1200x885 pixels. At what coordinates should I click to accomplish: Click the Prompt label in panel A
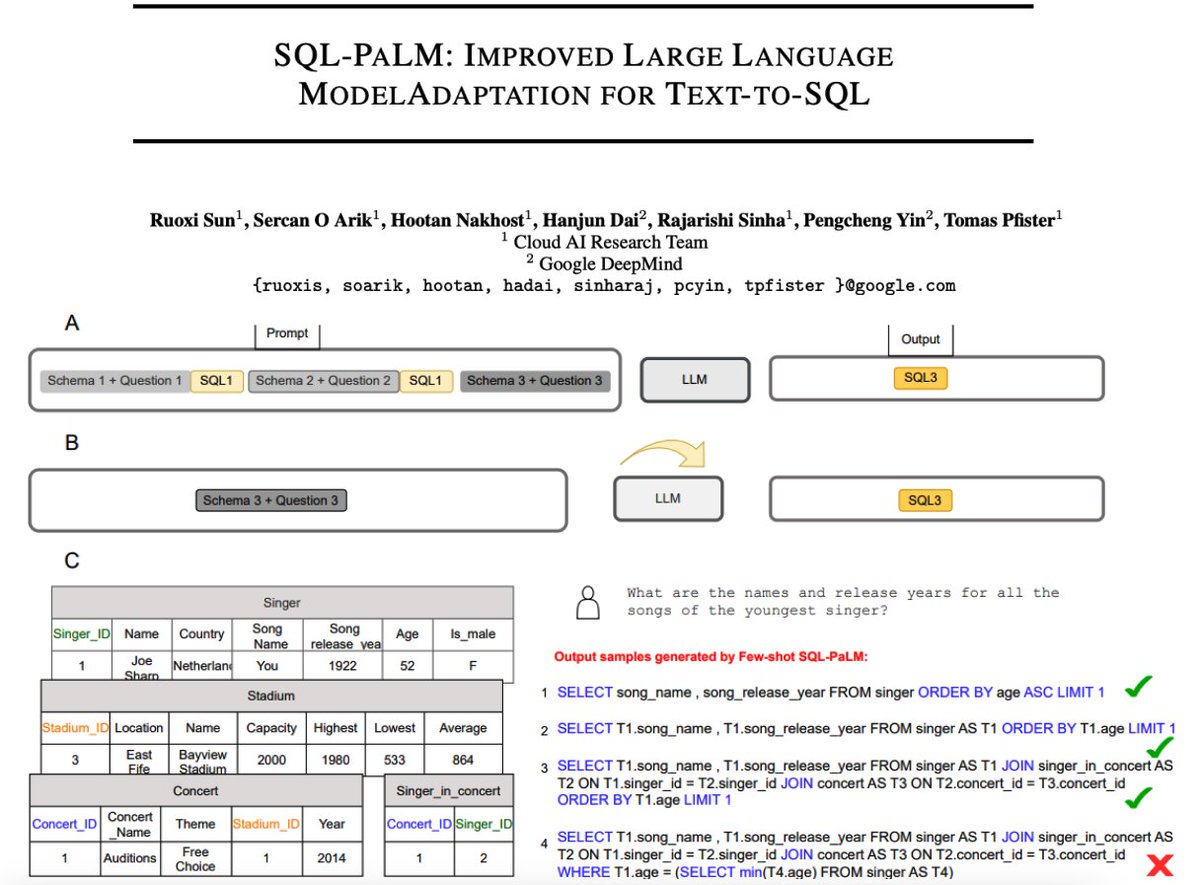288,333
